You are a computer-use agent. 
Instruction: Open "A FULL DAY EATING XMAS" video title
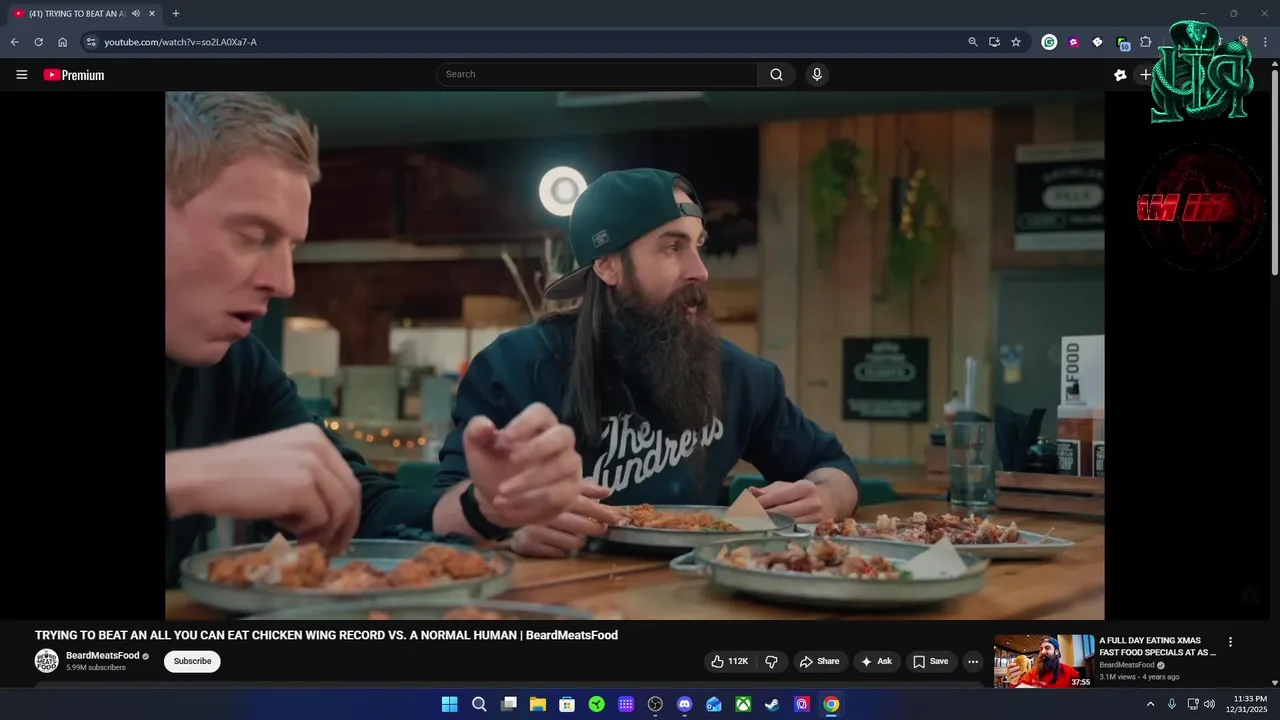pos(1158,646)
